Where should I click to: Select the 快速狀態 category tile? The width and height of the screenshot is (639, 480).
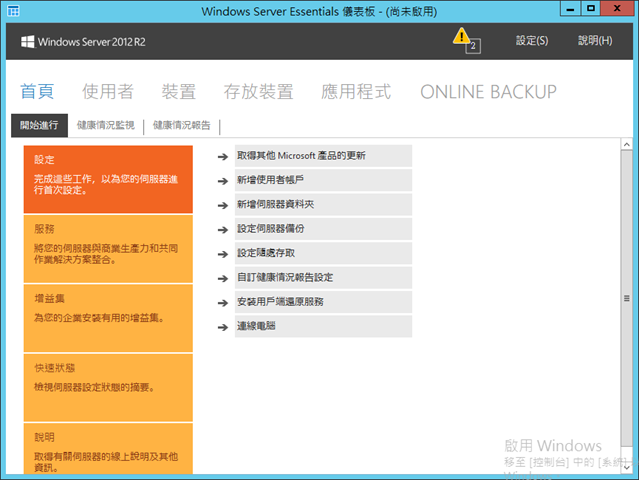[x=108, y=388]
